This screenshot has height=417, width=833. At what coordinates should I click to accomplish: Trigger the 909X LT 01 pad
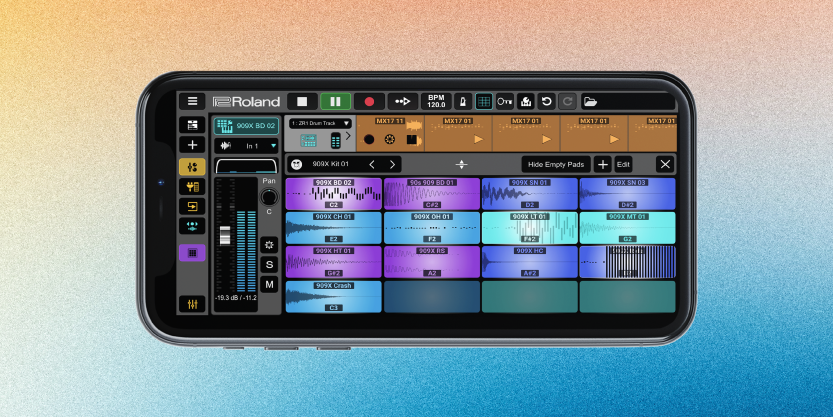[530, 228]
